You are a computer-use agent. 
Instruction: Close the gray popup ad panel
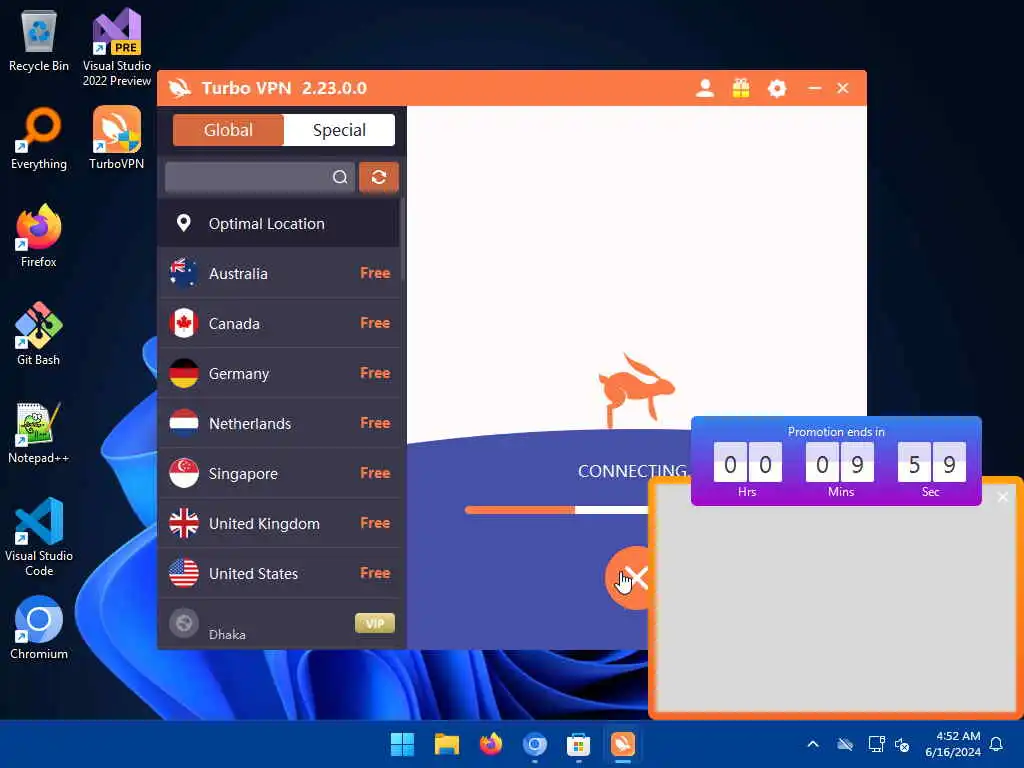click(x=1002, y=498)
